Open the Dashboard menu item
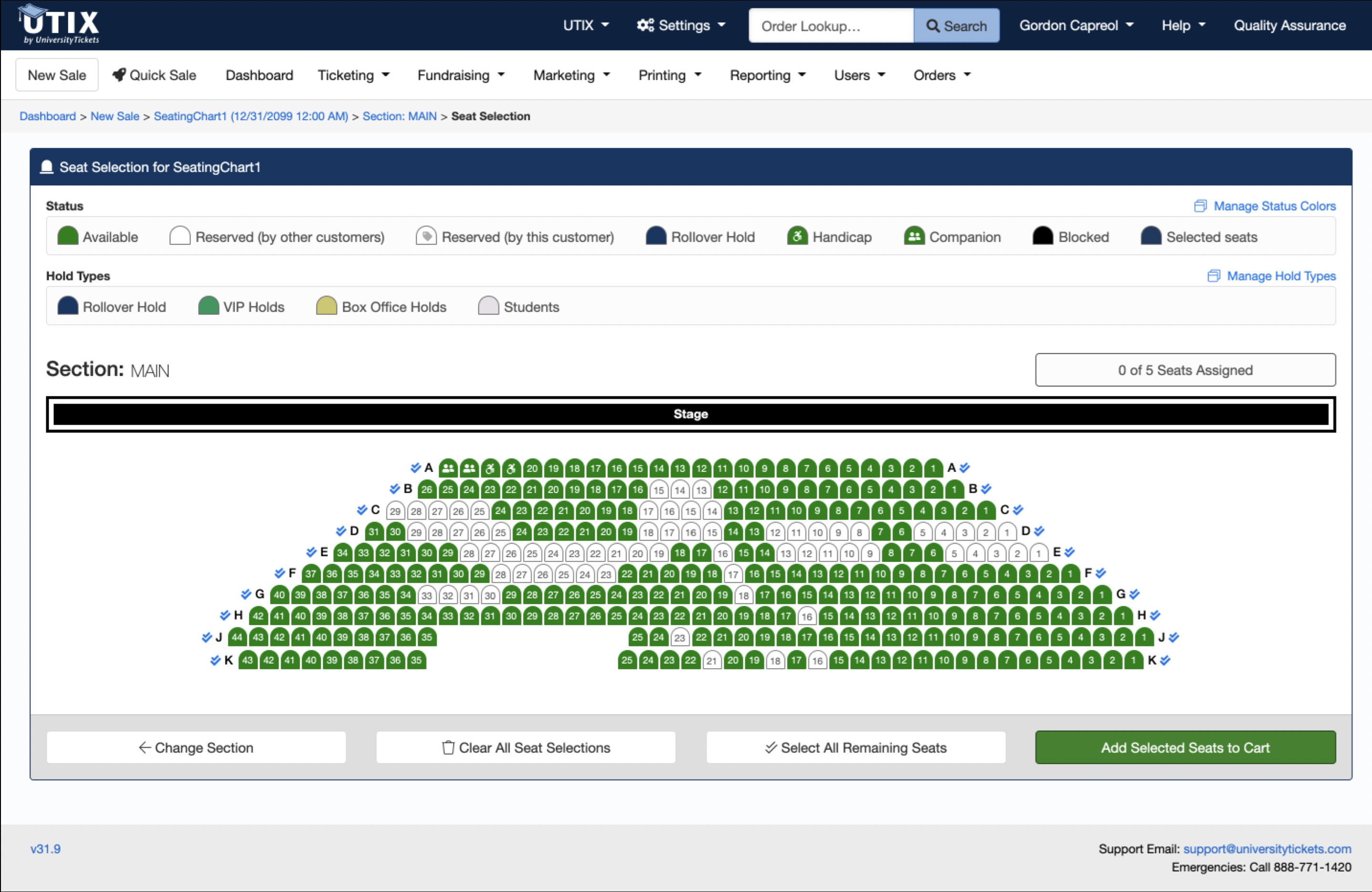This screenshot has width=1372, height=892. tap(259, 75)
